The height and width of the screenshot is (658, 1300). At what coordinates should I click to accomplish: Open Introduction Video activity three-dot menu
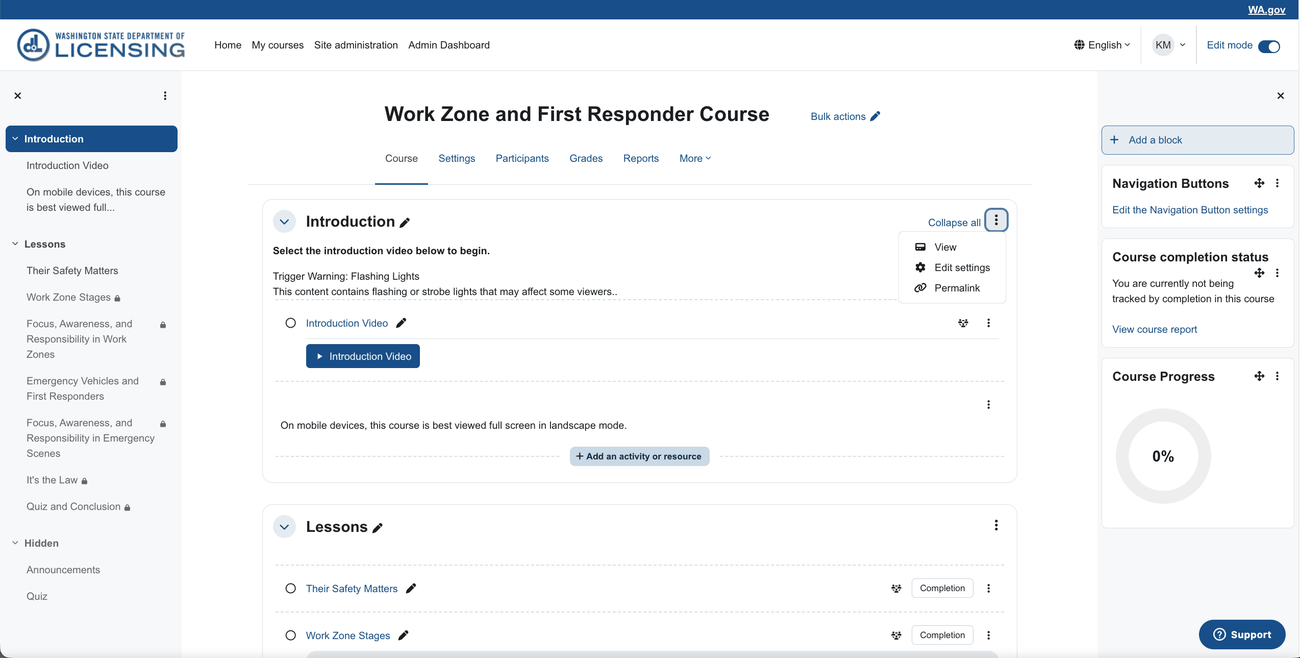[989, 323]
